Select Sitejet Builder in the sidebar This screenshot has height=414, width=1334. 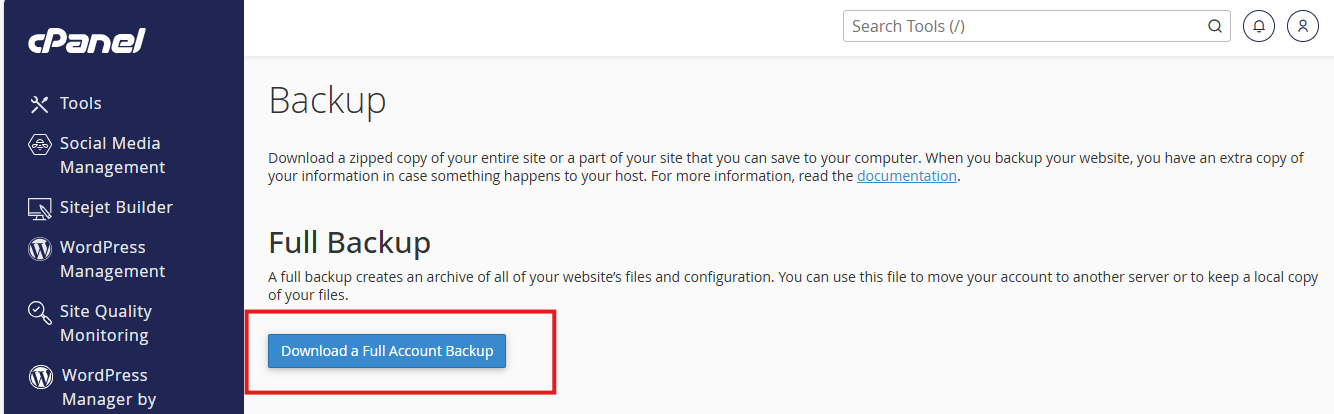pos(116,208)
